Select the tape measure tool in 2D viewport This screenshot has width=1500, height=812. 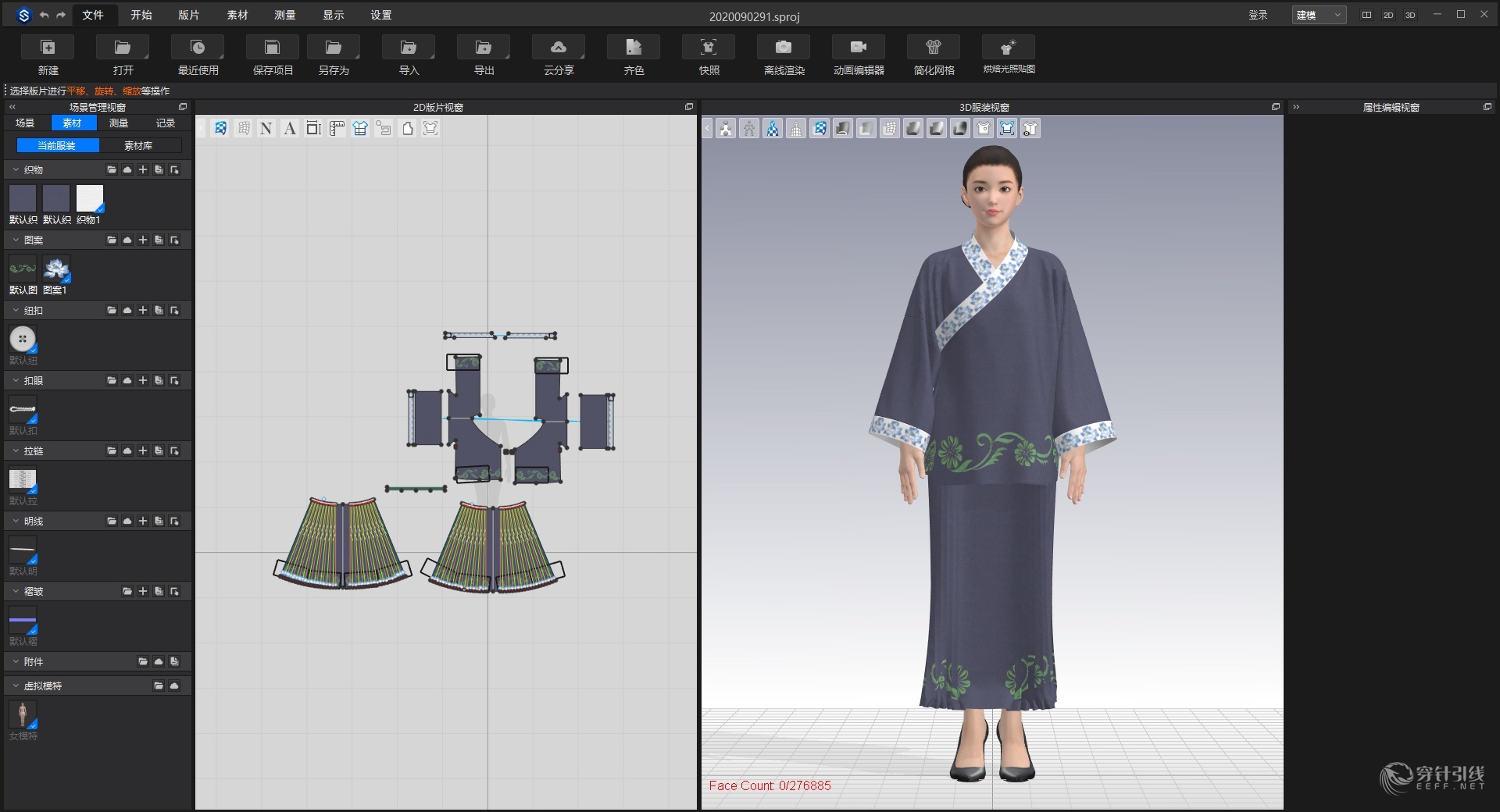[x=337, y=128]
